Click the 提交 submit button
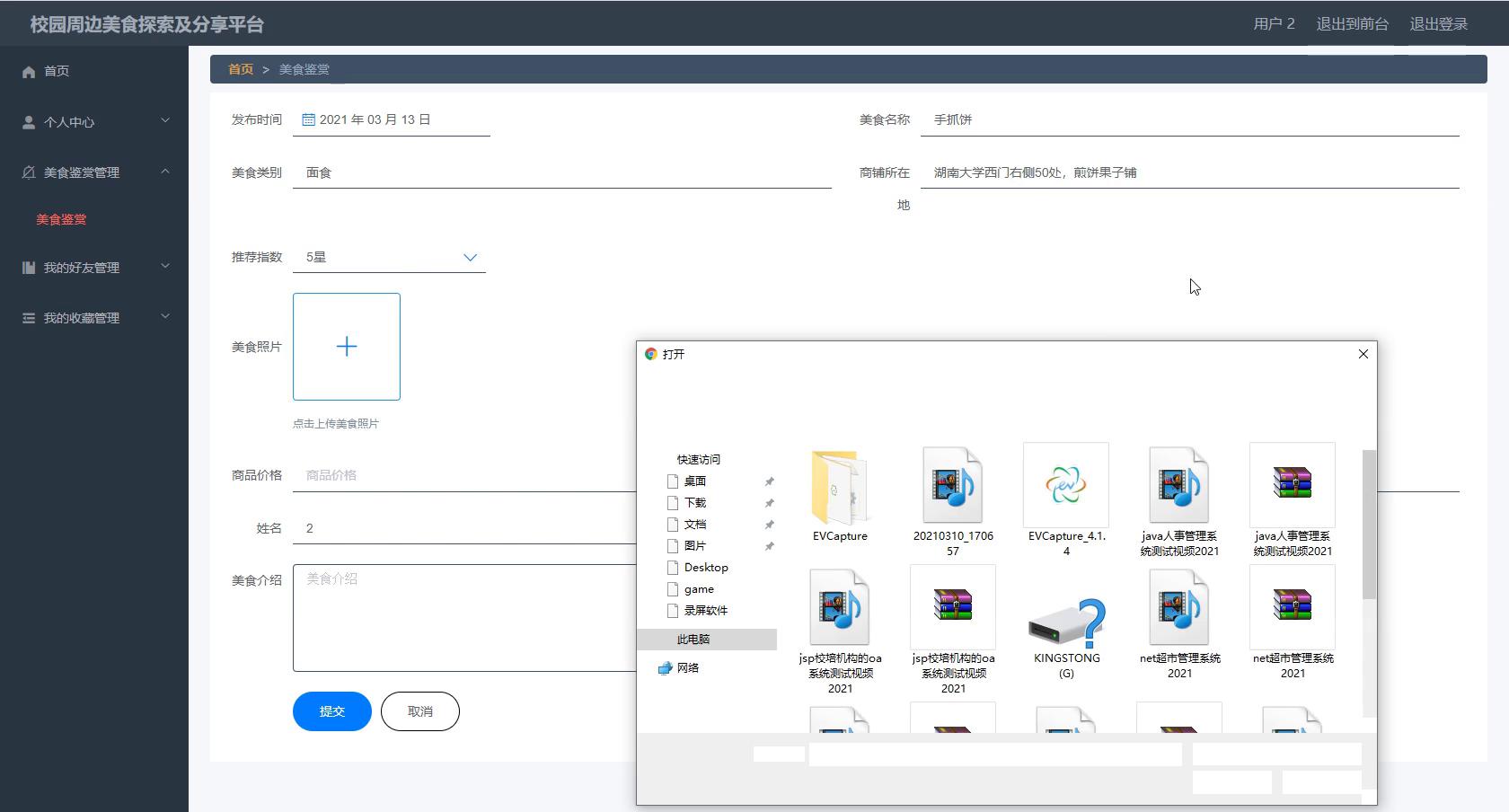This screenshot has height=812, width=1509. (331, 711)
